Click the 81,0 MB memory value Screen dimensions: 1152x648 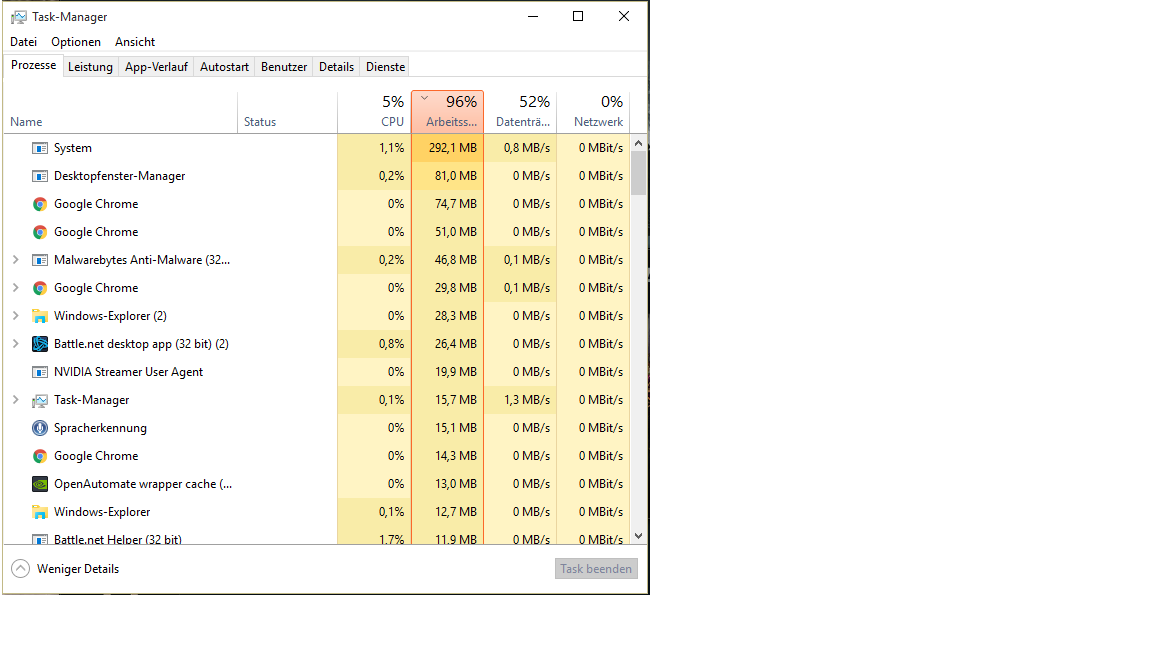click(x=456, y=176)
